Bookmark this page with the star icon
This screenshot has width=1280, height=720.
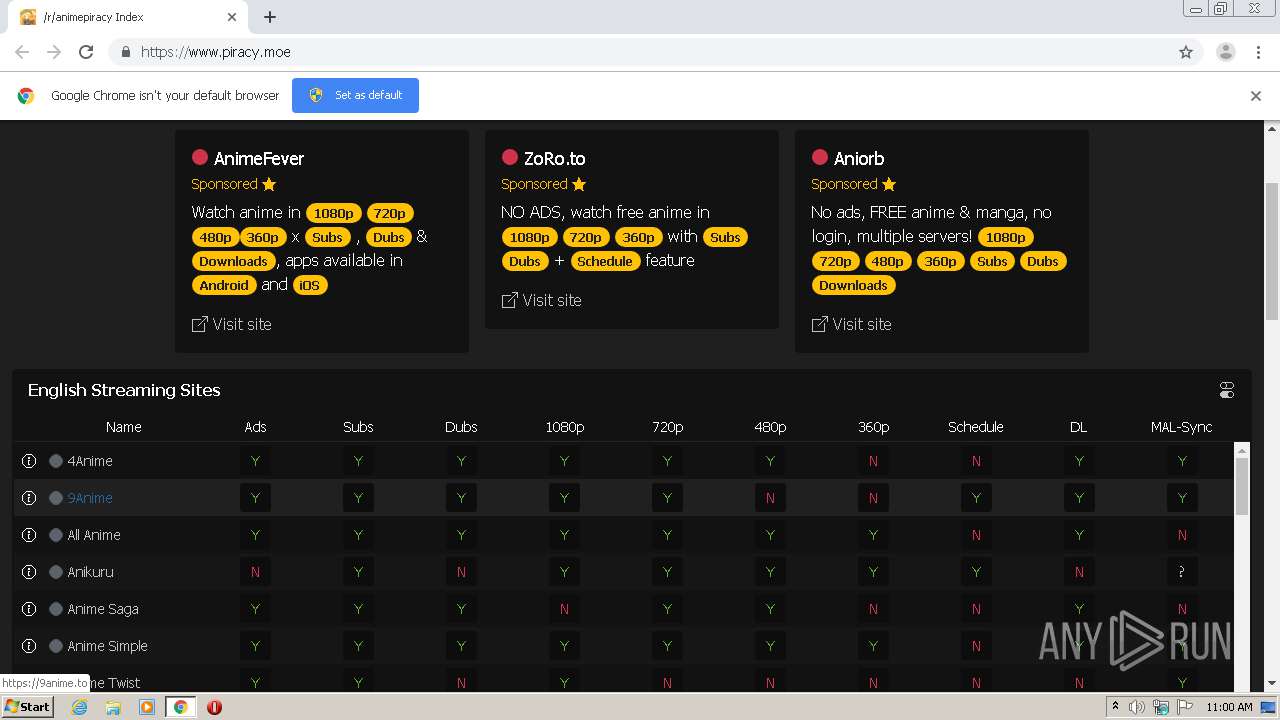click(1186, 52)
